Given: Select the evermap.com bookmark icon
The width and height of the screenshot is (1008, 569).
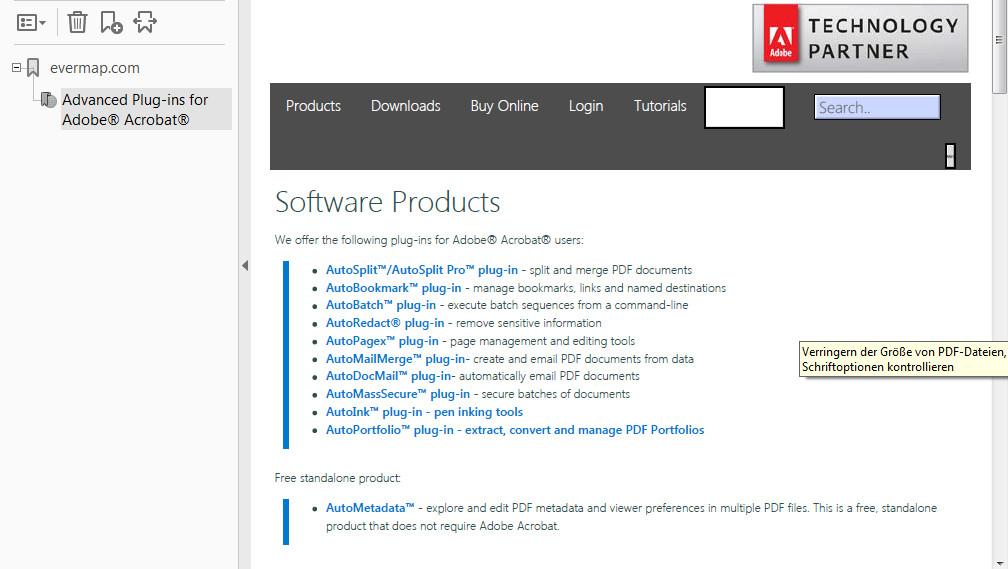Looking at the screenshot, I should [33, 68].
